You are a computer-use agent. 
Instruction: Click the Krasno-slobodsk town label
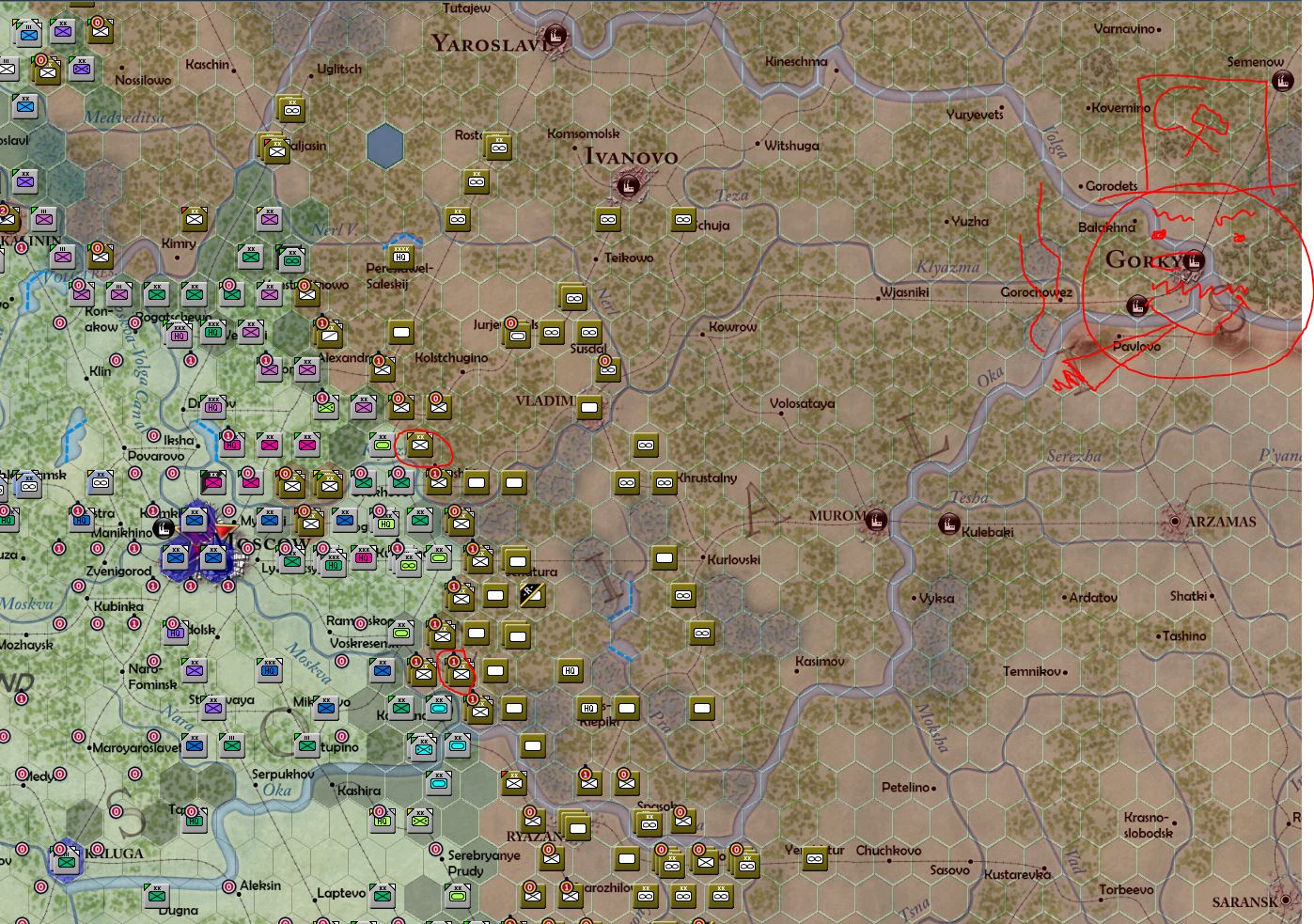click(1148, 825)
